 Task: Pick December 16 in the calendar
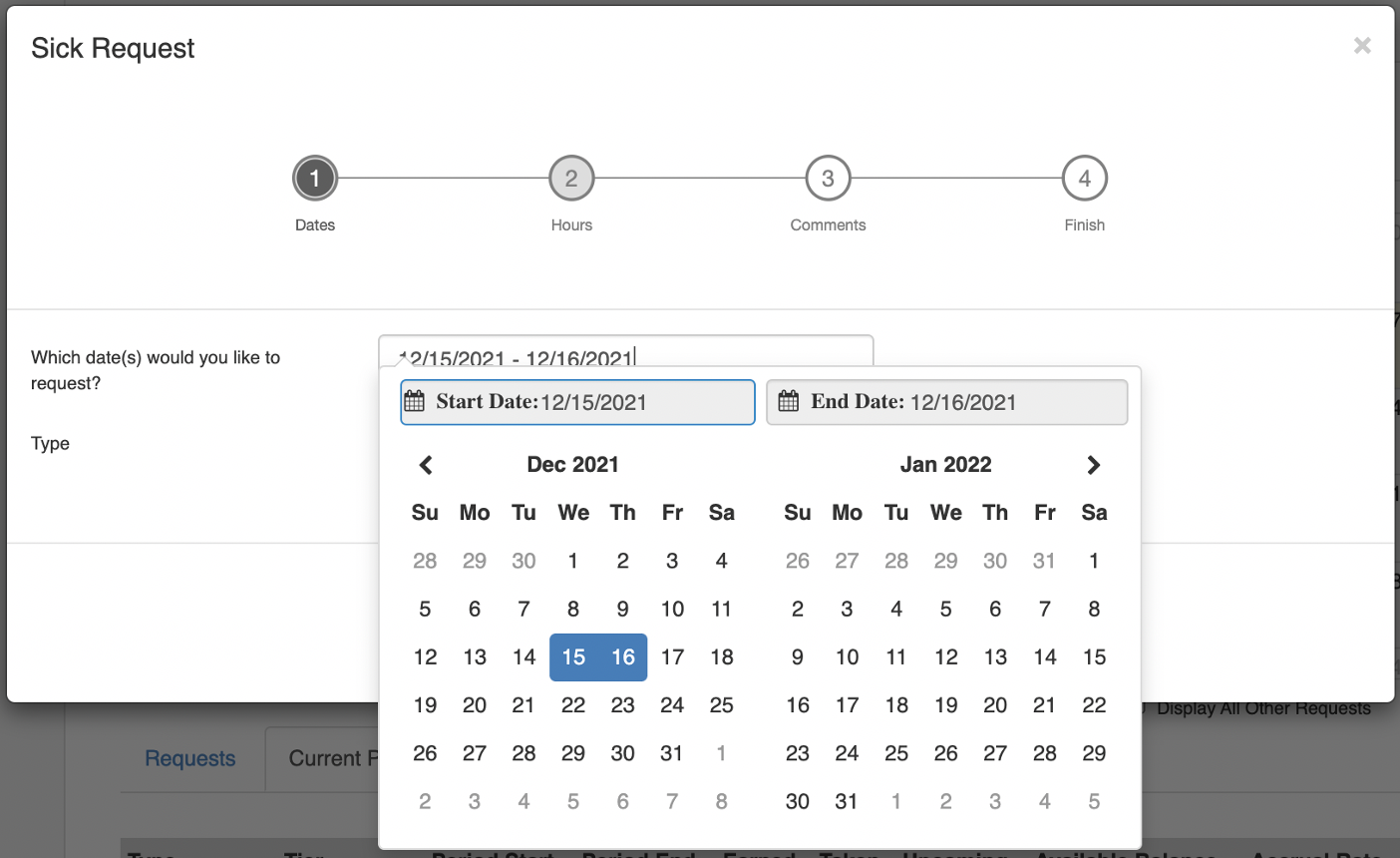point(623,657)
